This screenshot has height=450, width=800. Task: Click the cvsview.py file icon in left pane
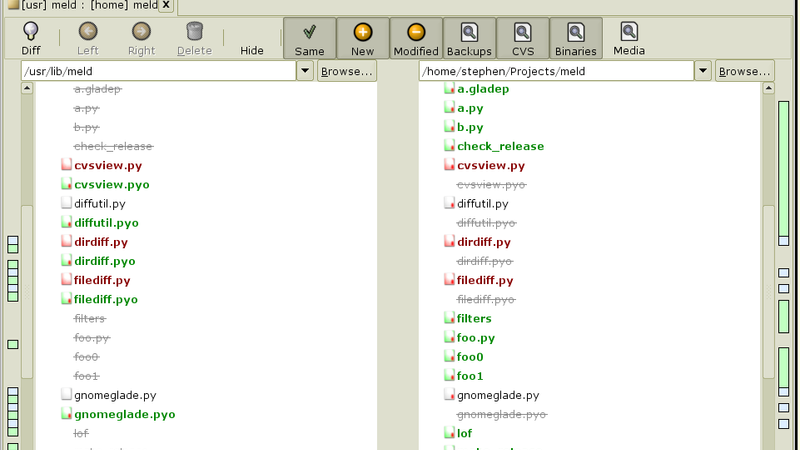pyautogui.click(x=66, y=166)
